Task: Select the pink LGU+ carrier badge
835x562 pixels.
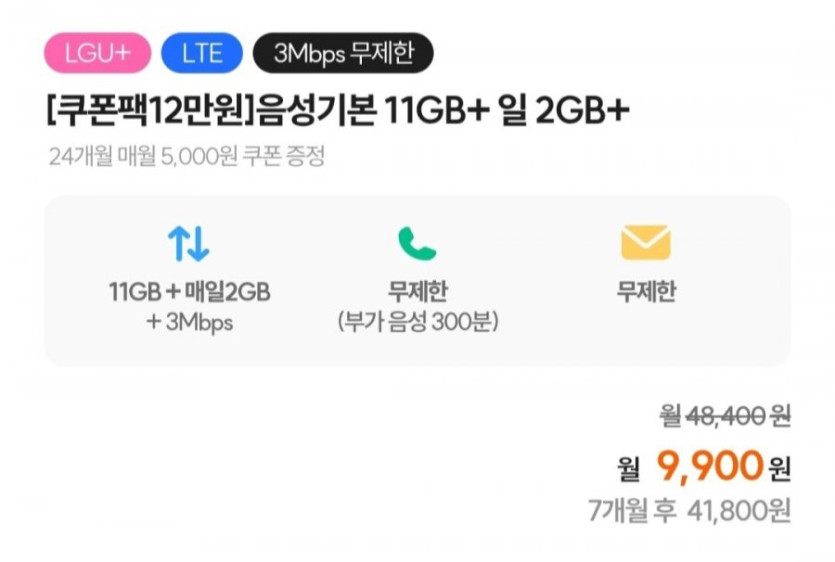Action: tap(97, 53)
